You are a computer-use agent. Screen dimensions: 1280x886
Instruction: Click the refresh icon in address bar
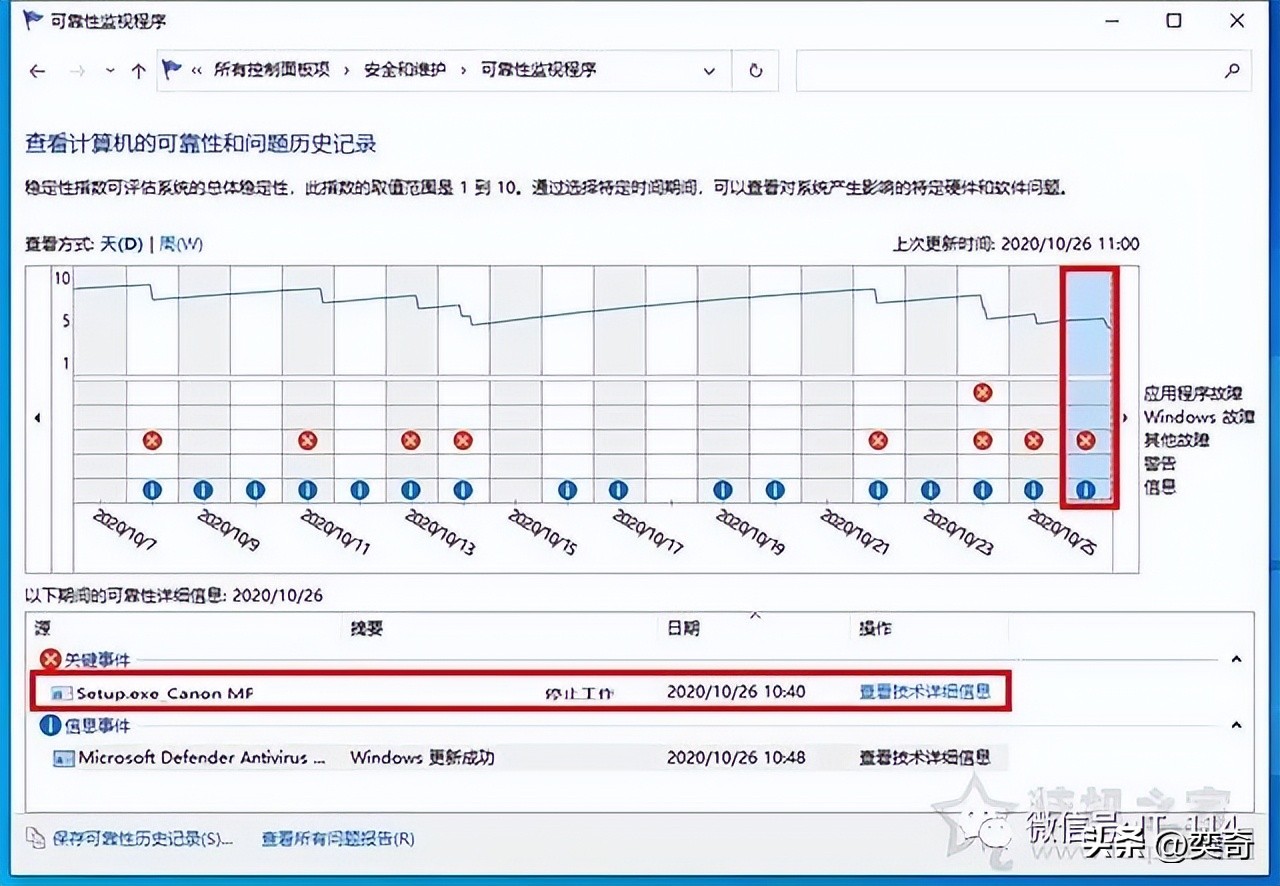coord(755,70)
